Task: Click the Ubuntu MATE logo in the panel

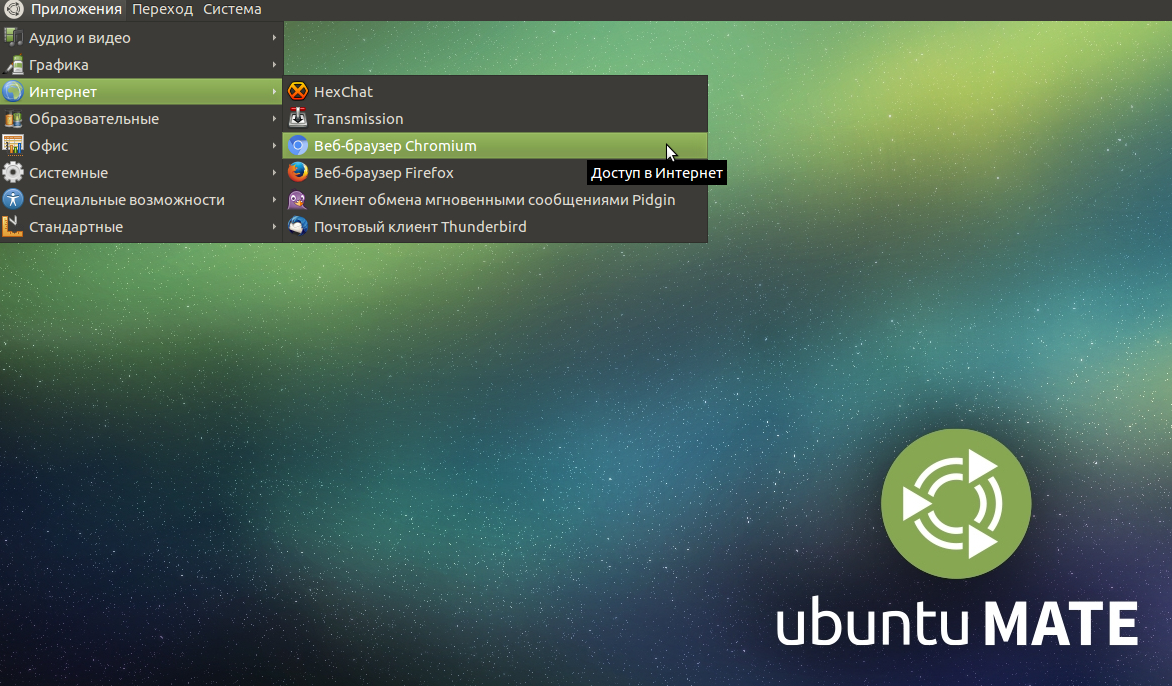Action: click(x=13, y=9)
